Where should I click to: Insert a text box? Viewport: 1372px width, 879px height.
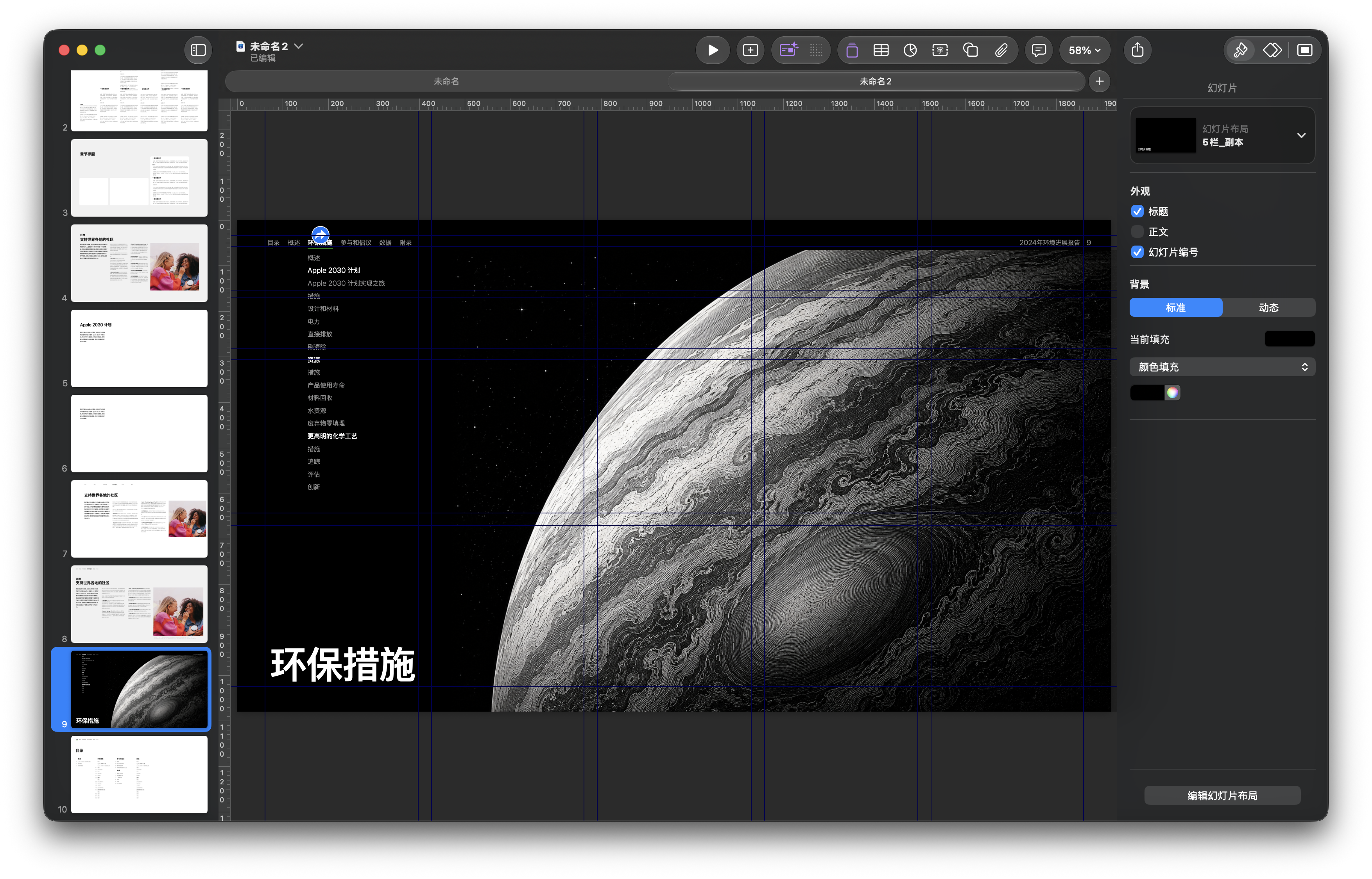click(x=940, y=50)
